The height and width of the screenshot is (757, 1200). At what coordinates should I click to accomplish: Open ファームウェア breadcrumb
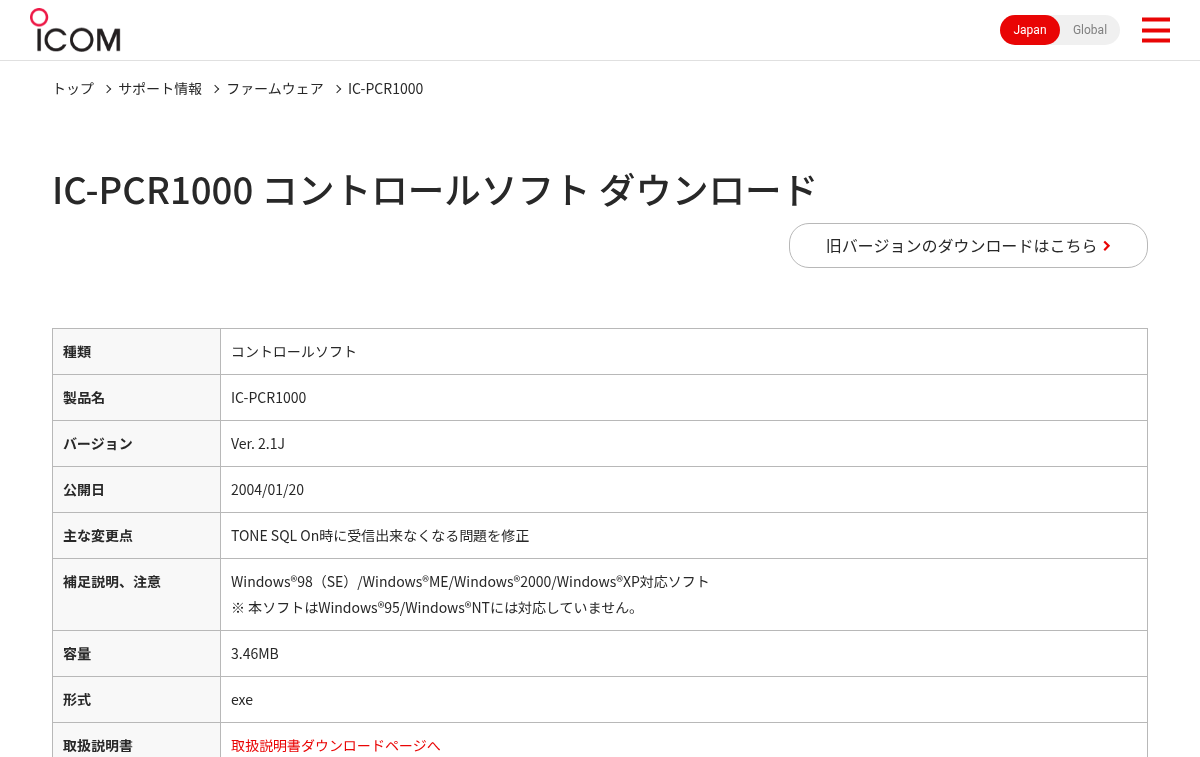275,88
